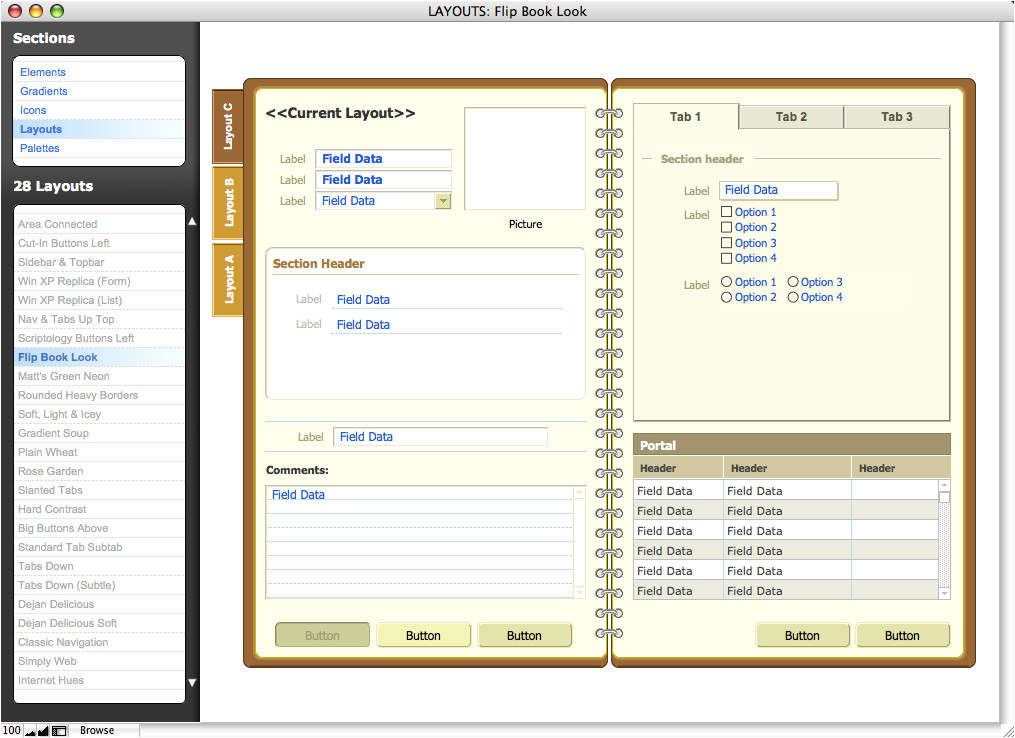Click the portal scrollbar thumb
1015x738 pixels.
tap(944, 497)
